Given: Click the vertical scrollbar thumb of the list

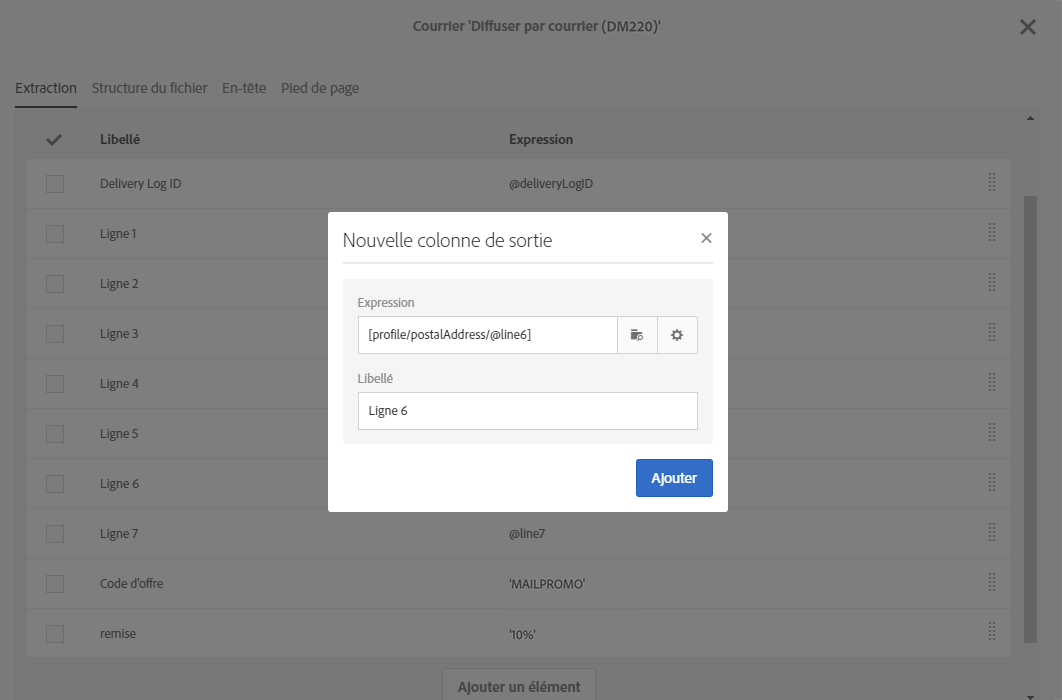Looking at the screenshot, I should coord(1030,420).
